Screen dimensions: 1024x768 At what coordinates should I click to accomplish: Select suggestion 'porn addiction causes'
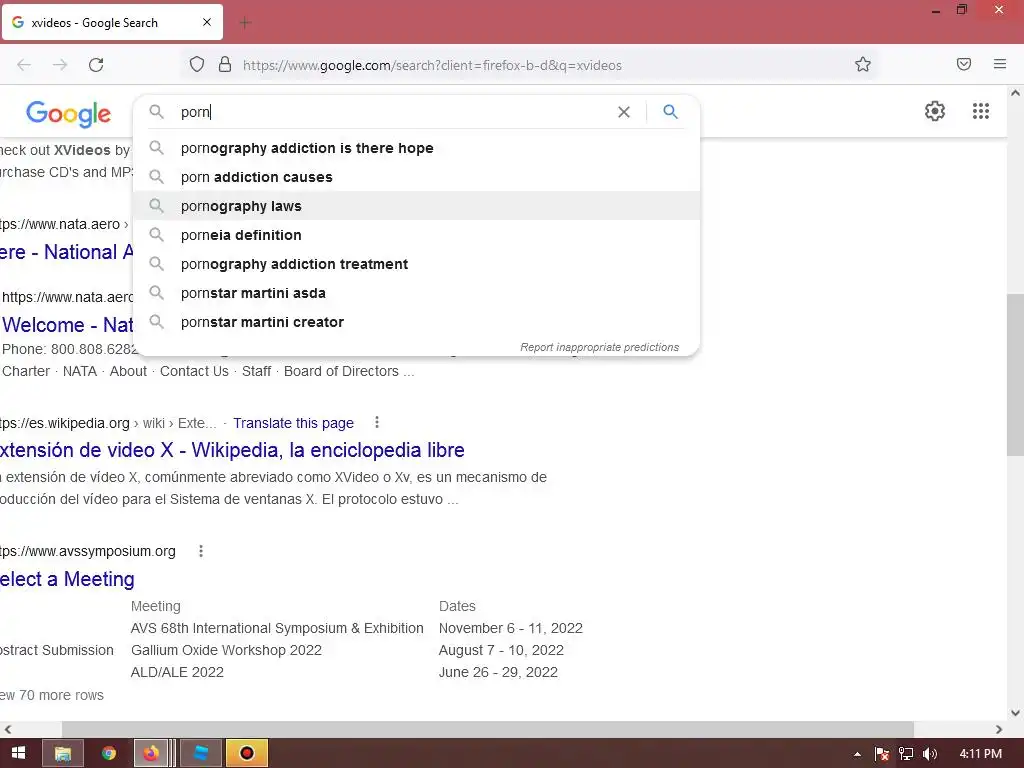pos(416,177)
